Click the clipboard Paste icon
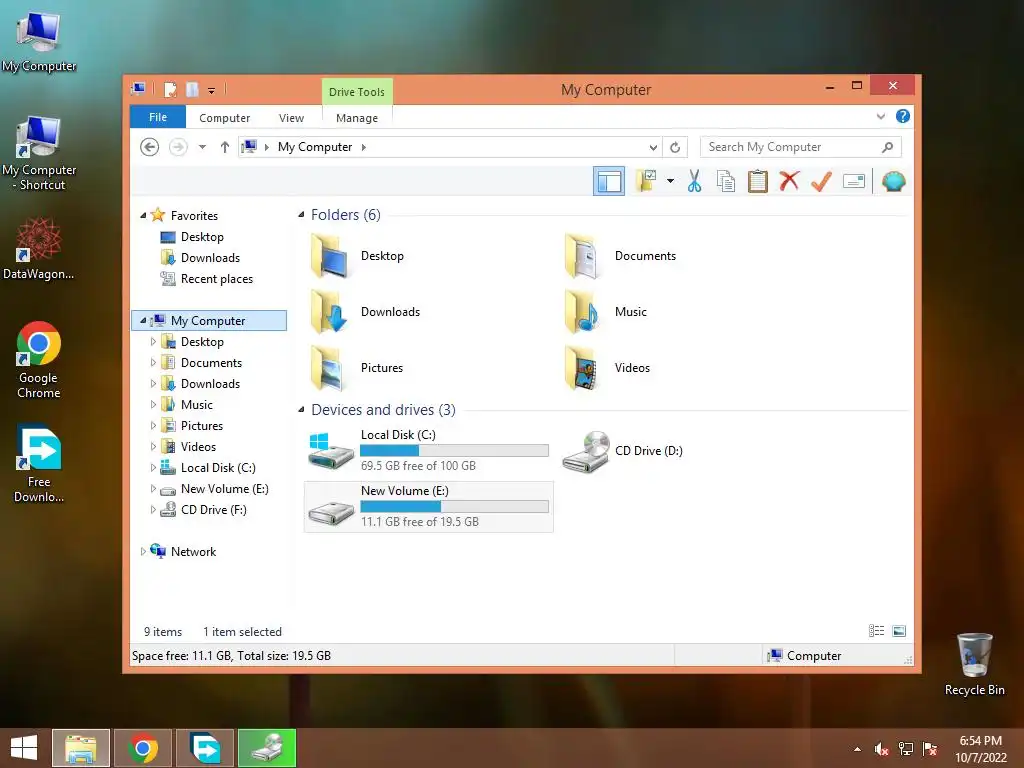 (x=758, y=181)
